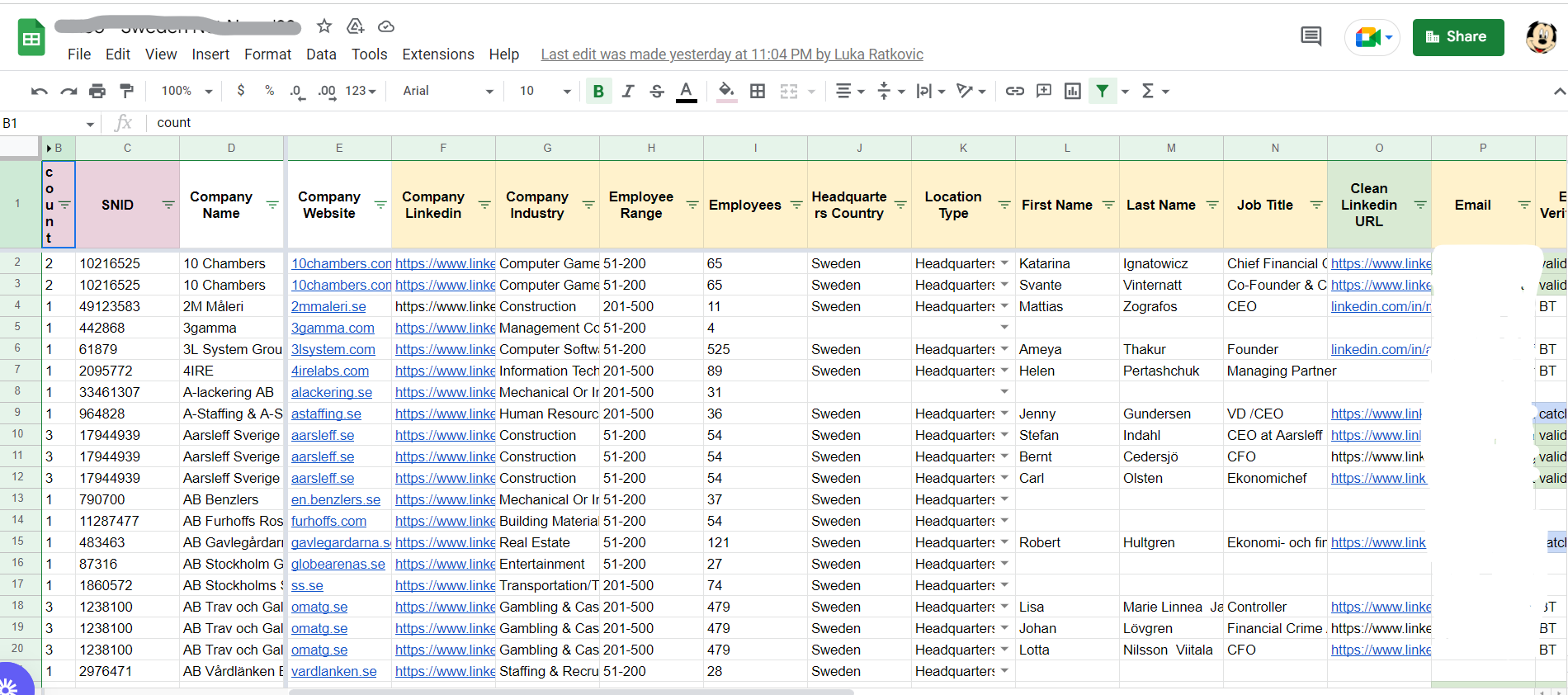Image resolution: width=1568 pixels, height=695 pixels.
Task: Open the 3gamma.com website link
Action: 332,328
